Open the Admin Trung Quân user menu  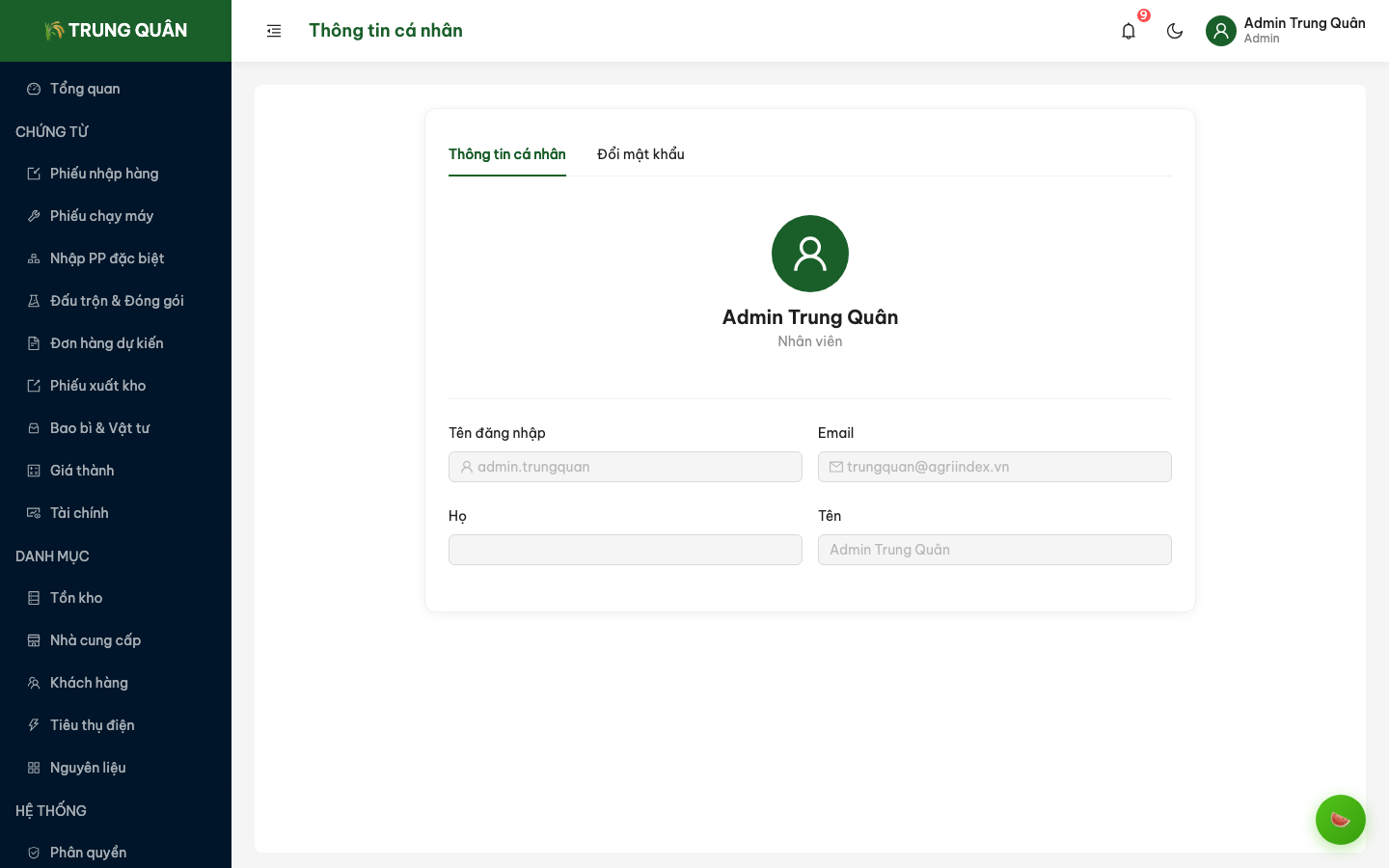tap(1285, 31)
